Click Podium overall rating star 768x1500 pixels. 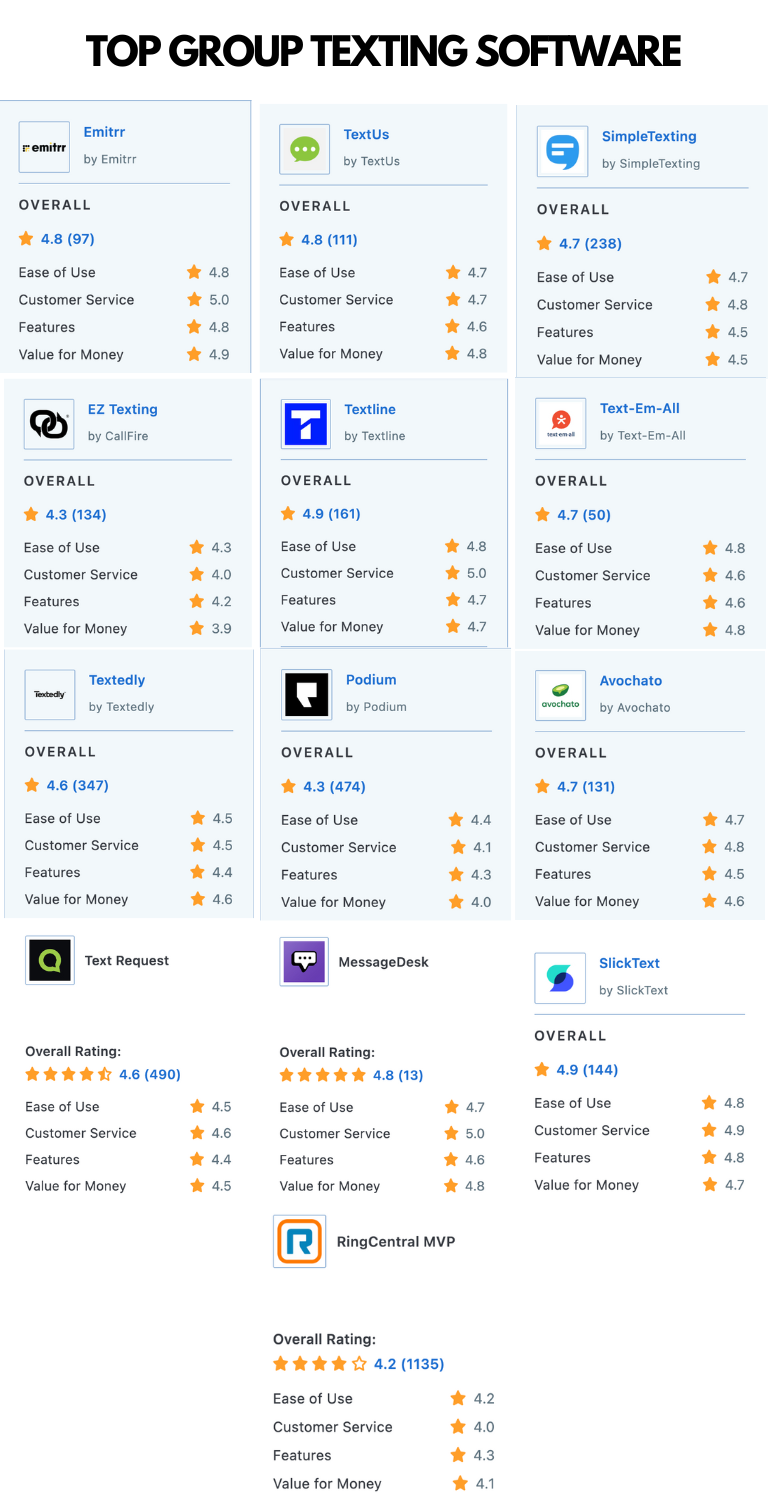[289, 787]
